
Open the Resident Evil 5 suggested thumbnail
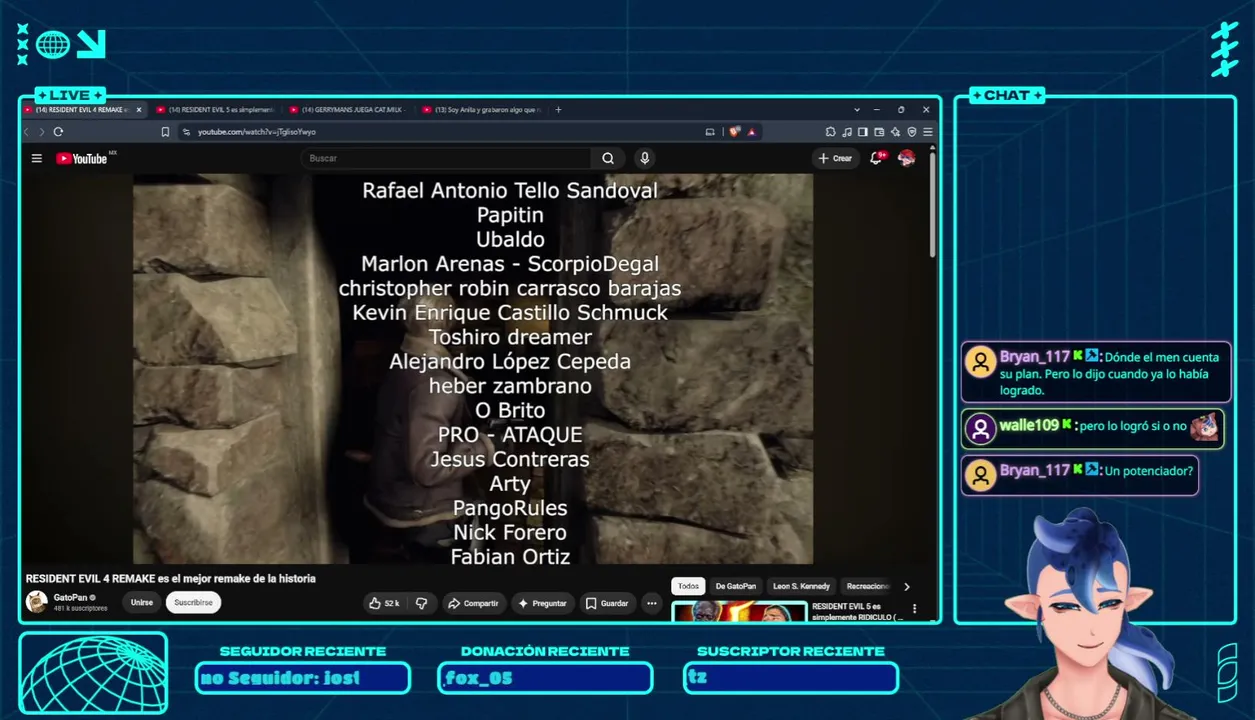(739, 611)
